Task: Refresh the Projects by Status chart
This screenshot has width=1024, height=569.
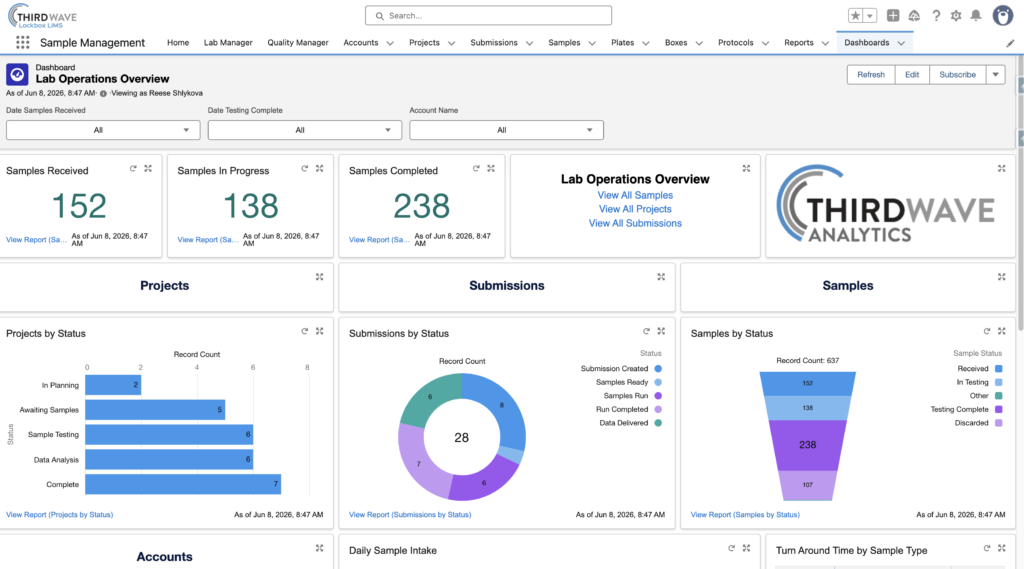Action: [304, 331]
